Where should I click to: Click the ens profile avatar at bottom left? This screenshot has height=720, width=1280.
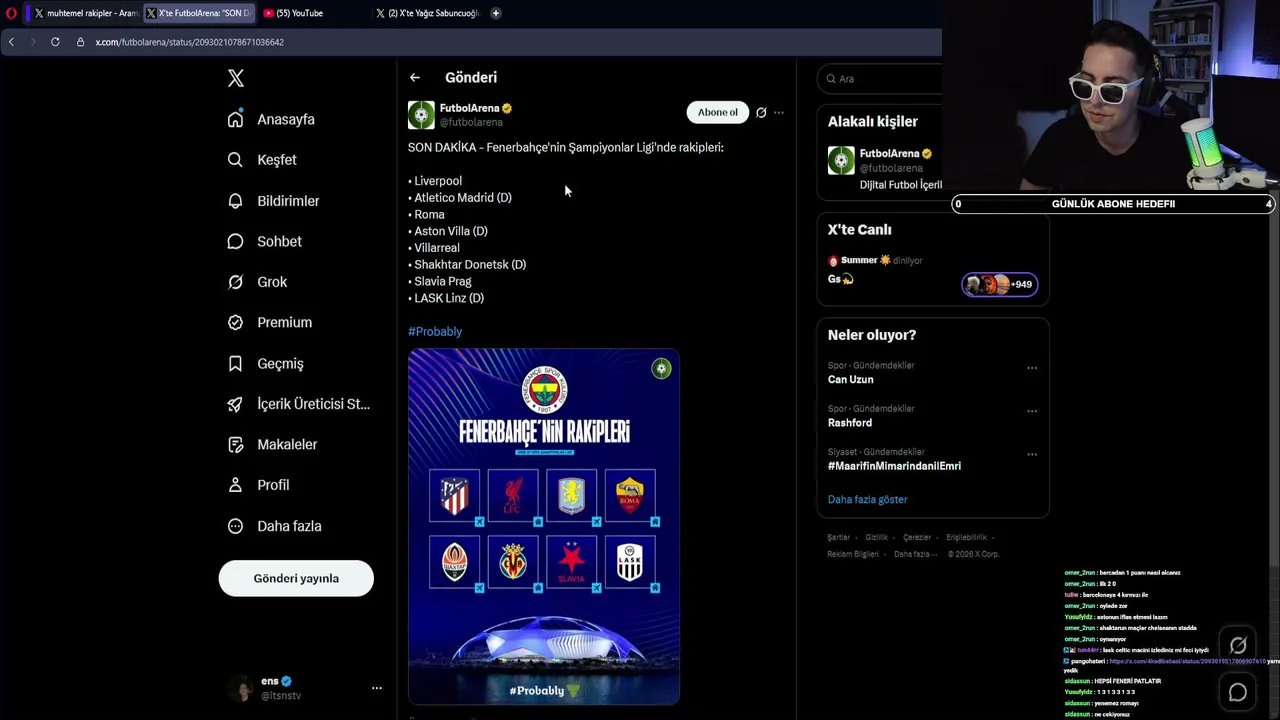coord(241,688)
